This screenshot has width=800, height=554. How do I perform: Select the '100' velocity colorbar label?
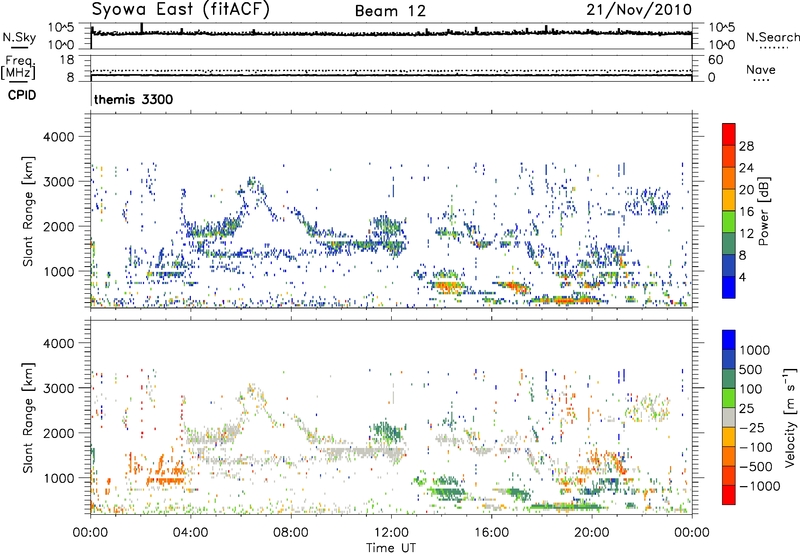[x=751, y=389]
